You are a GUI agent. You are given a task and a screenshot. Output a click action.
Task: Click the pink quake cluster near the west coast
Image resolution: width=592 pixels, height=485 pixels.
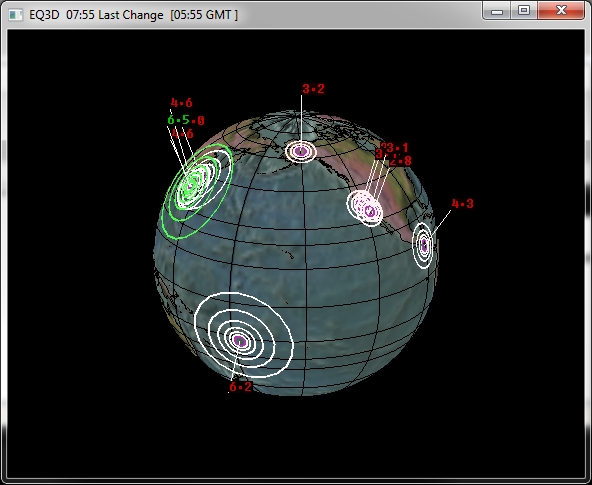tap(365, 208)
